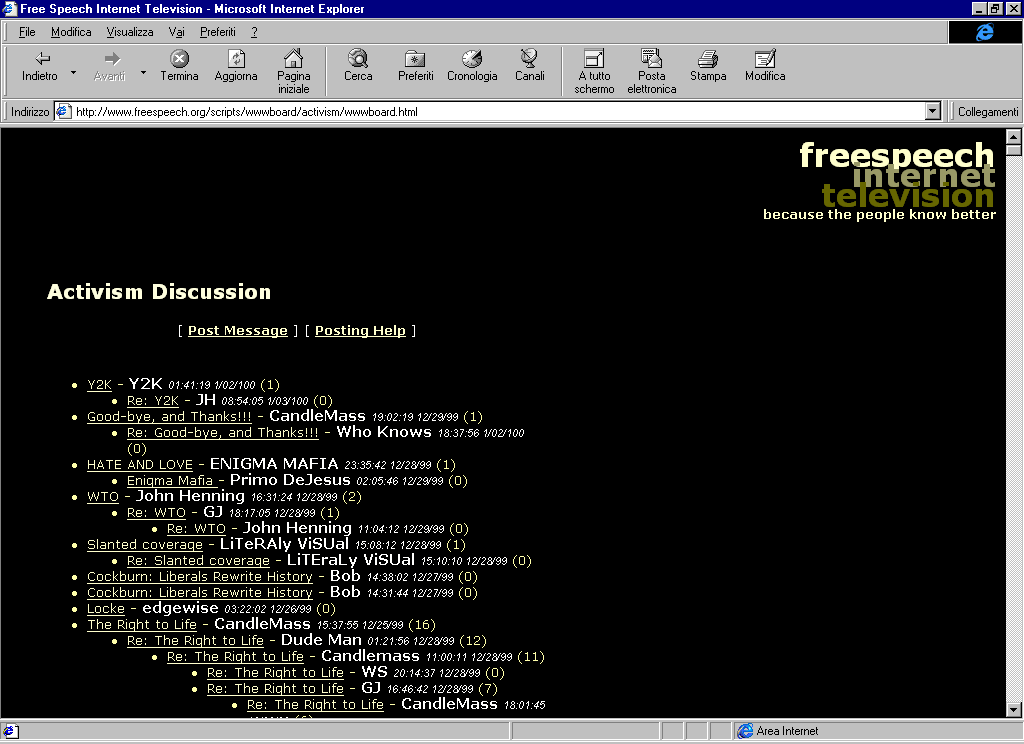Open the Vai menu
This screenshot has height=744, width=1024.
coord(176,32)
